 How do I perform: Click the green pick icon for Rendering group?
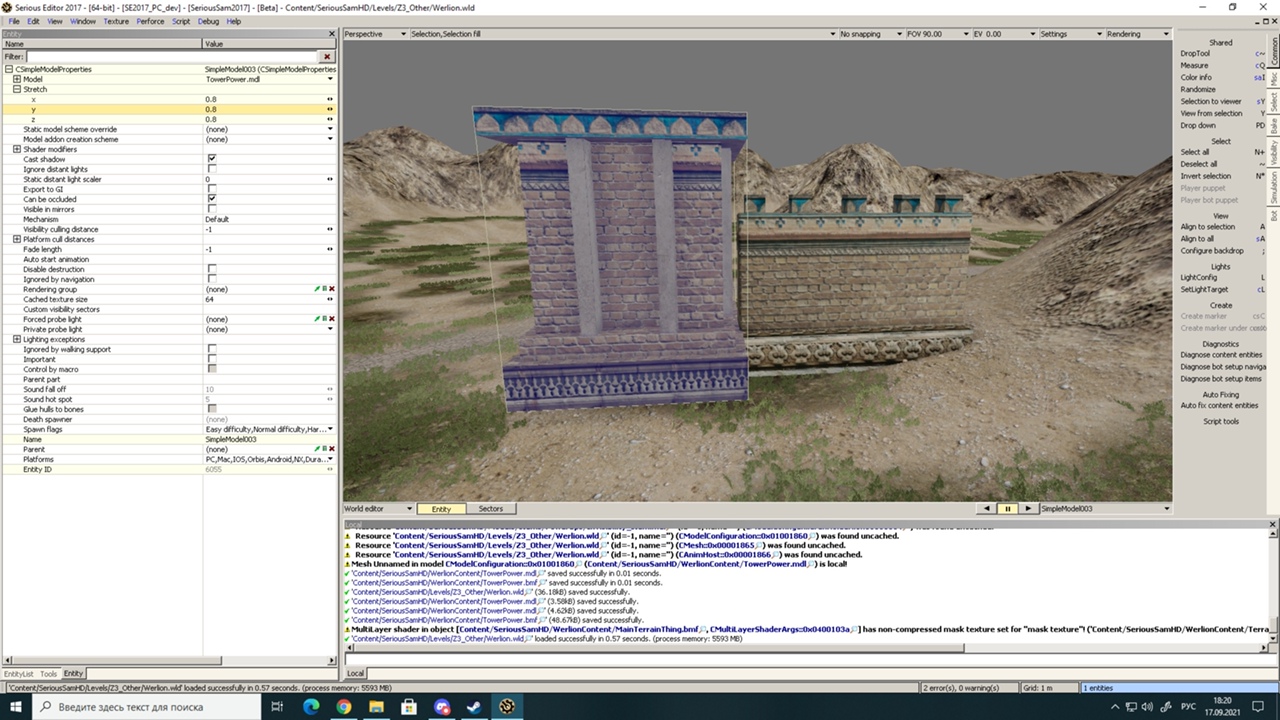click(x=317, y=289)
